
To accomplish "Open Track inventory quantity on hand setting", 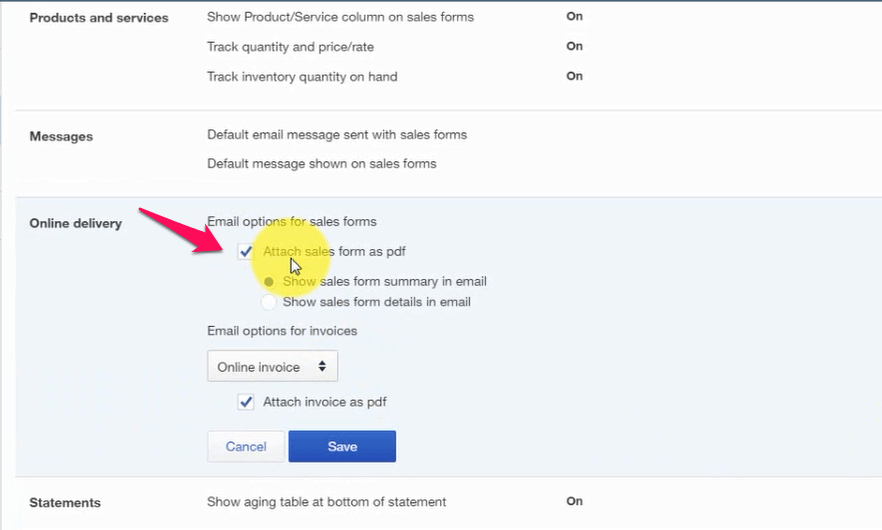I will coord(302,77).
